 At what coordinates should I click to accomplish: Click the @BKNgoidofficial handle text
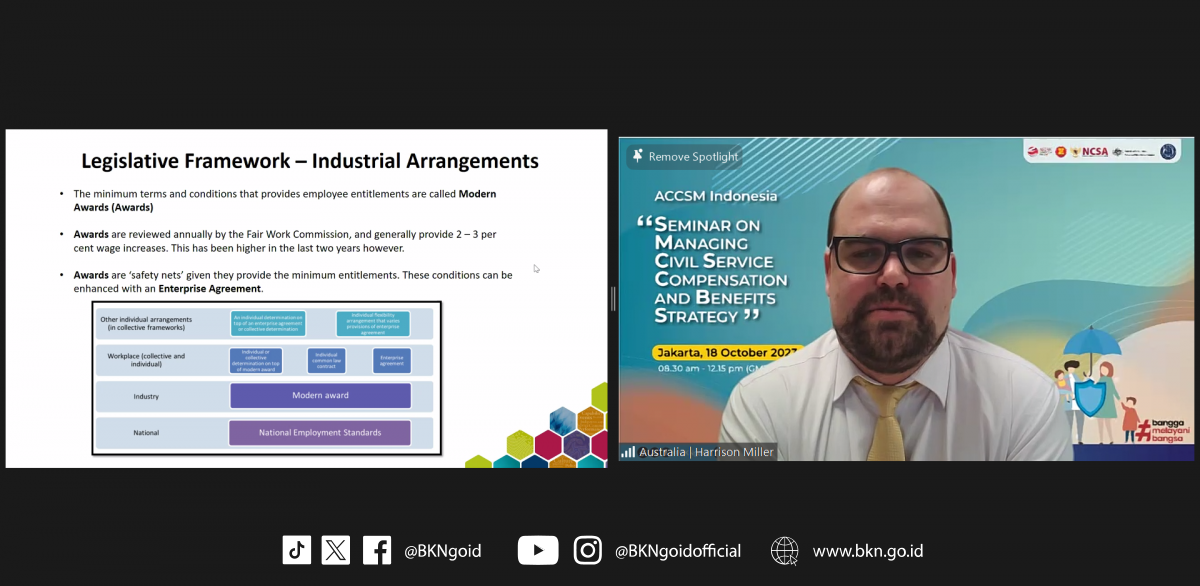point(678,551)
